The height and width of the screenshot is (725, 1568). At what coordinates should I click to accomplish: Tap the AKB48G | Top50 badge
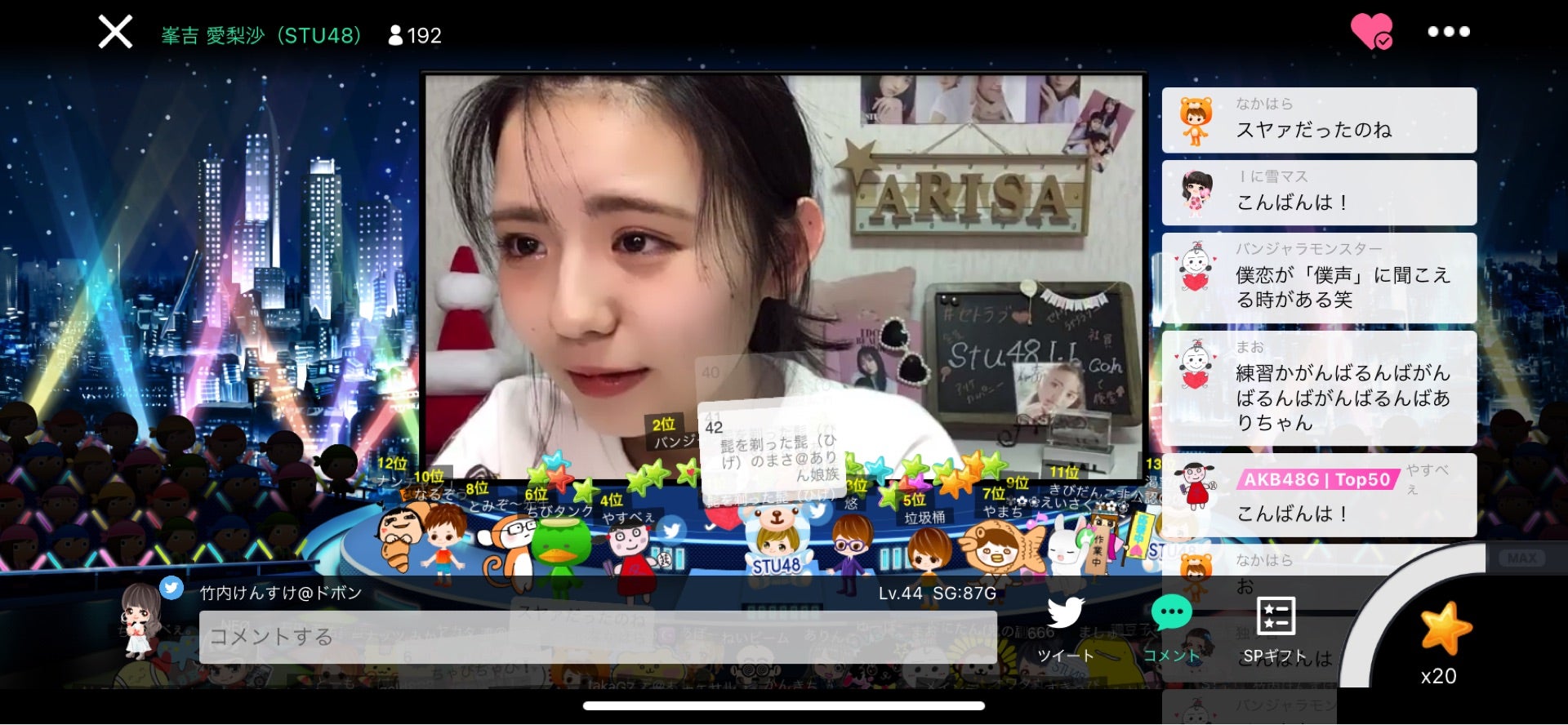coord(1317,479)
